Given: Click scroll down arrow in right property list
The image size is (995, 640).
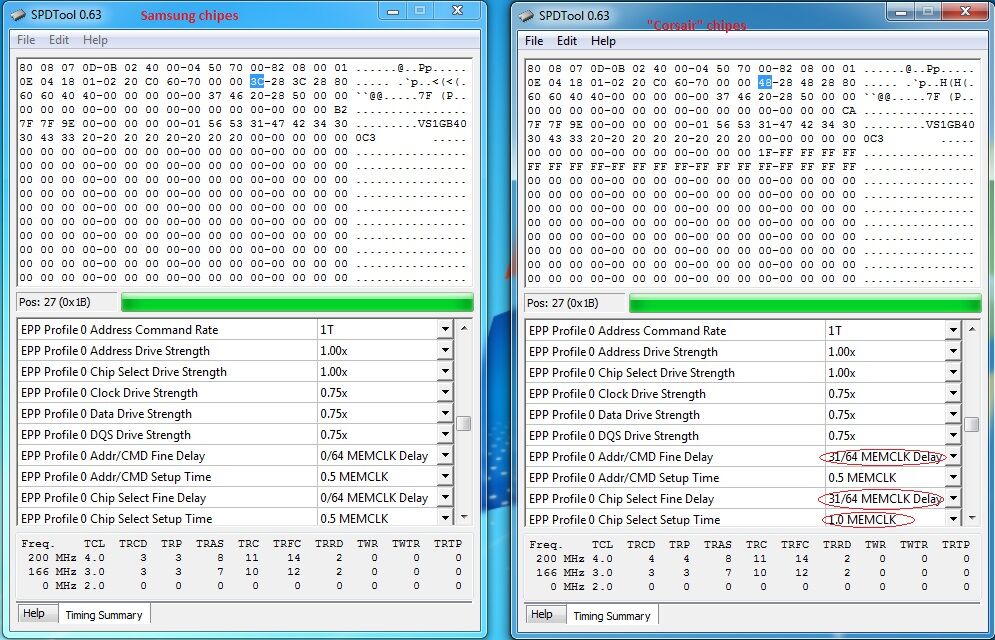Looking at the screenshot, I should pos(972,518).
